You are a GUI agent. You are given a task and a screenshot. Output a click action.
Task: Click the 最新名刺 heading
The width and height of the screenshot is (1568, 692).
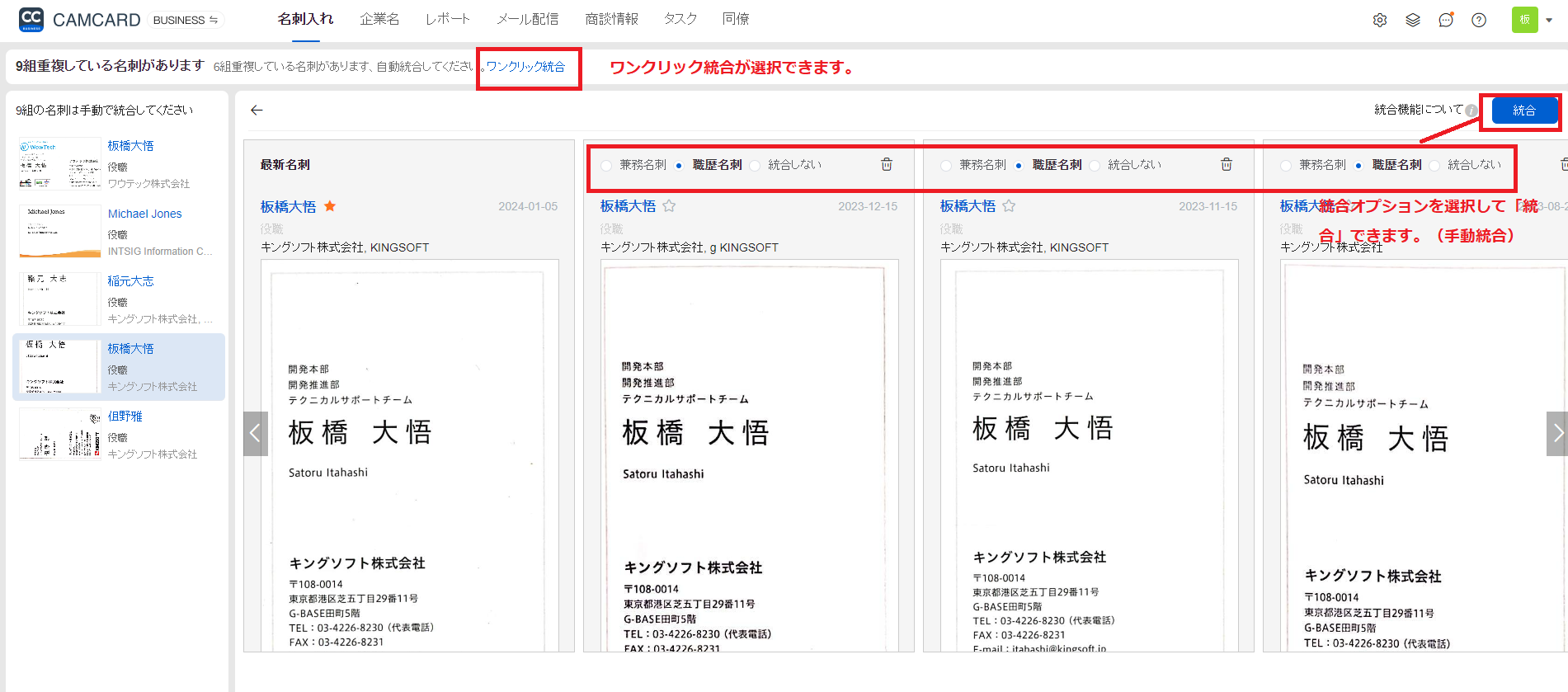(285, 165)
